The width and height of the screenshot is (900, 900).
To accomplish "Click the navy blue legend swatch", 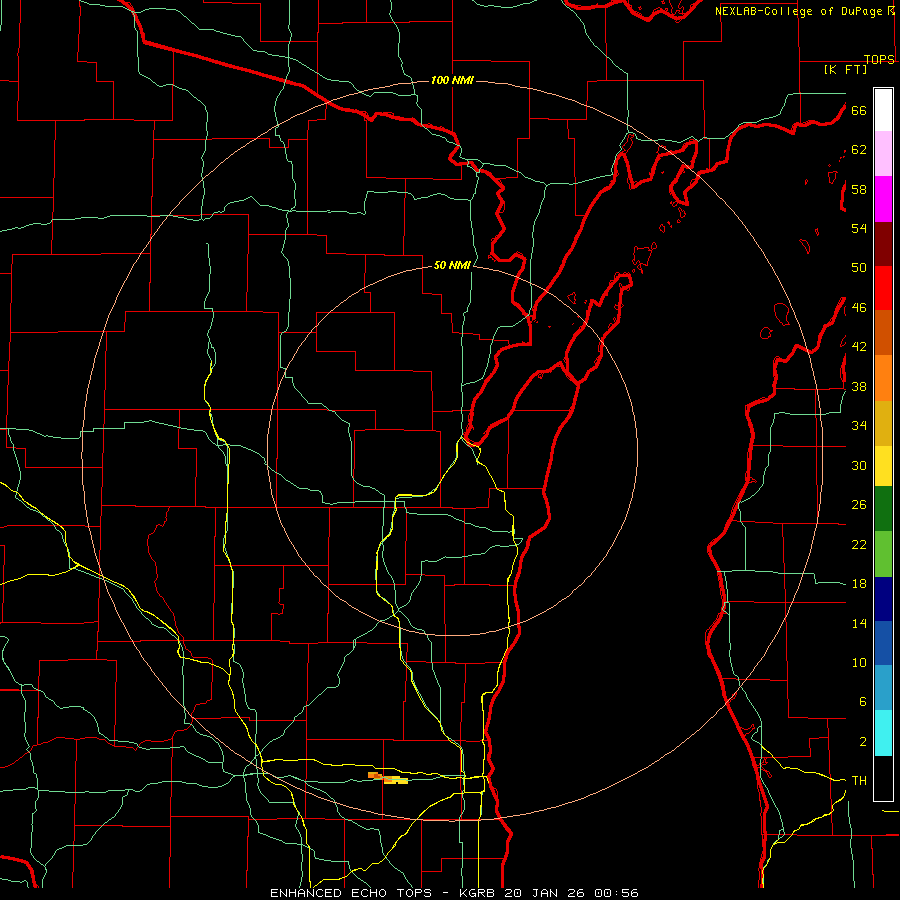I will coord(883,599).
